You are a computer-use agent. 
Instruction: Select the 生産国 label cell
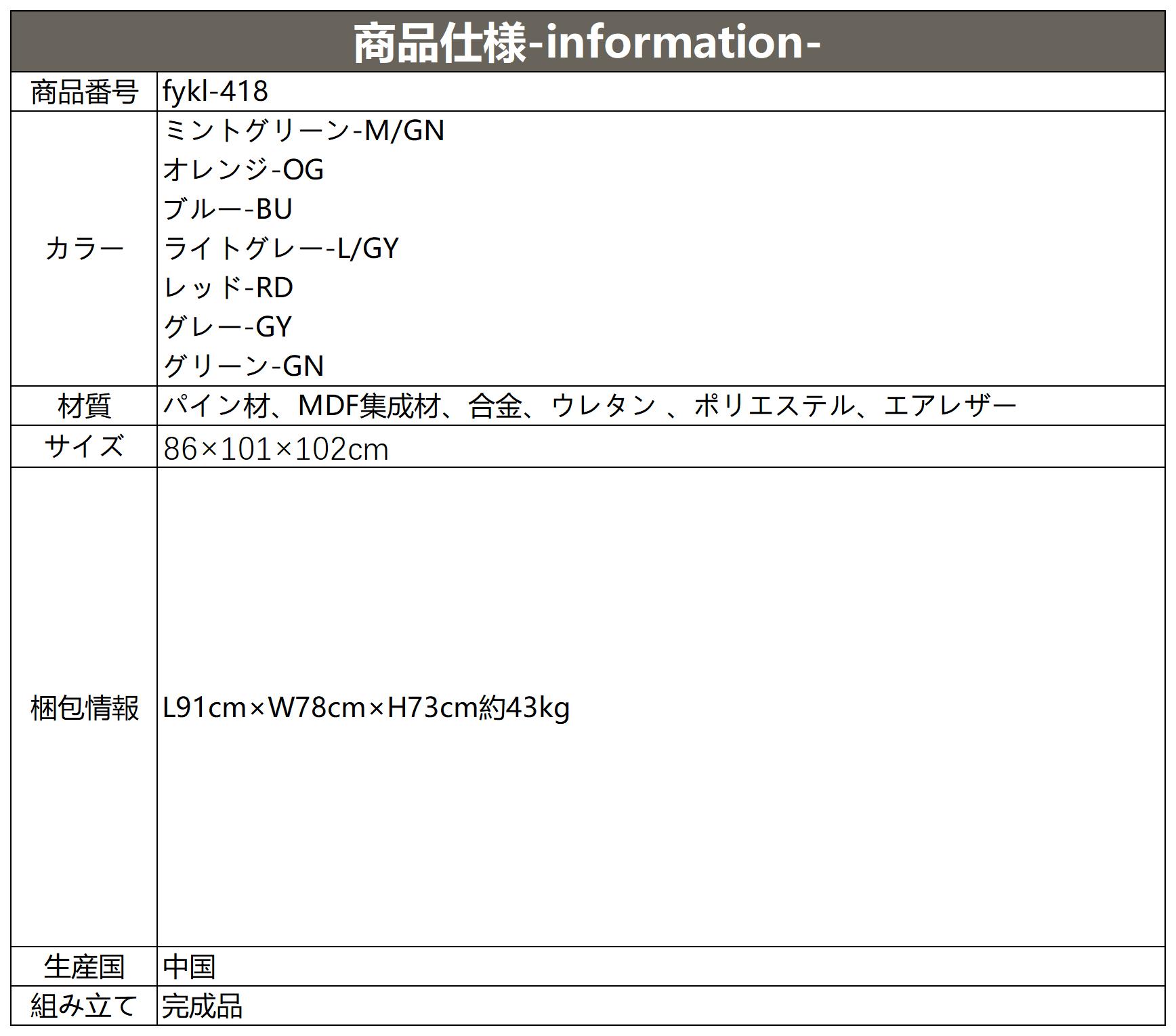(84, 966)
